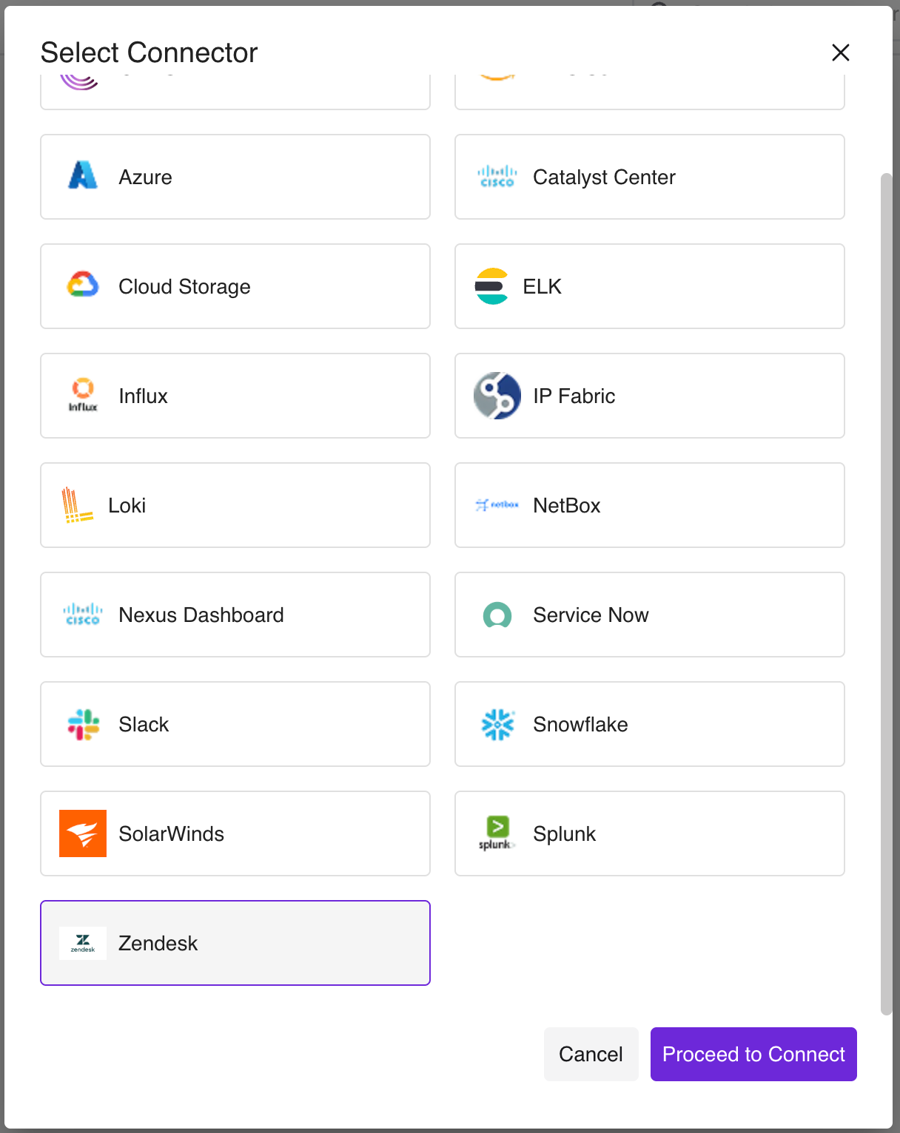This screenshot has height=1133, width=900.
Task: Click the Google Cloud Storage icon
Action: point(83,286)
